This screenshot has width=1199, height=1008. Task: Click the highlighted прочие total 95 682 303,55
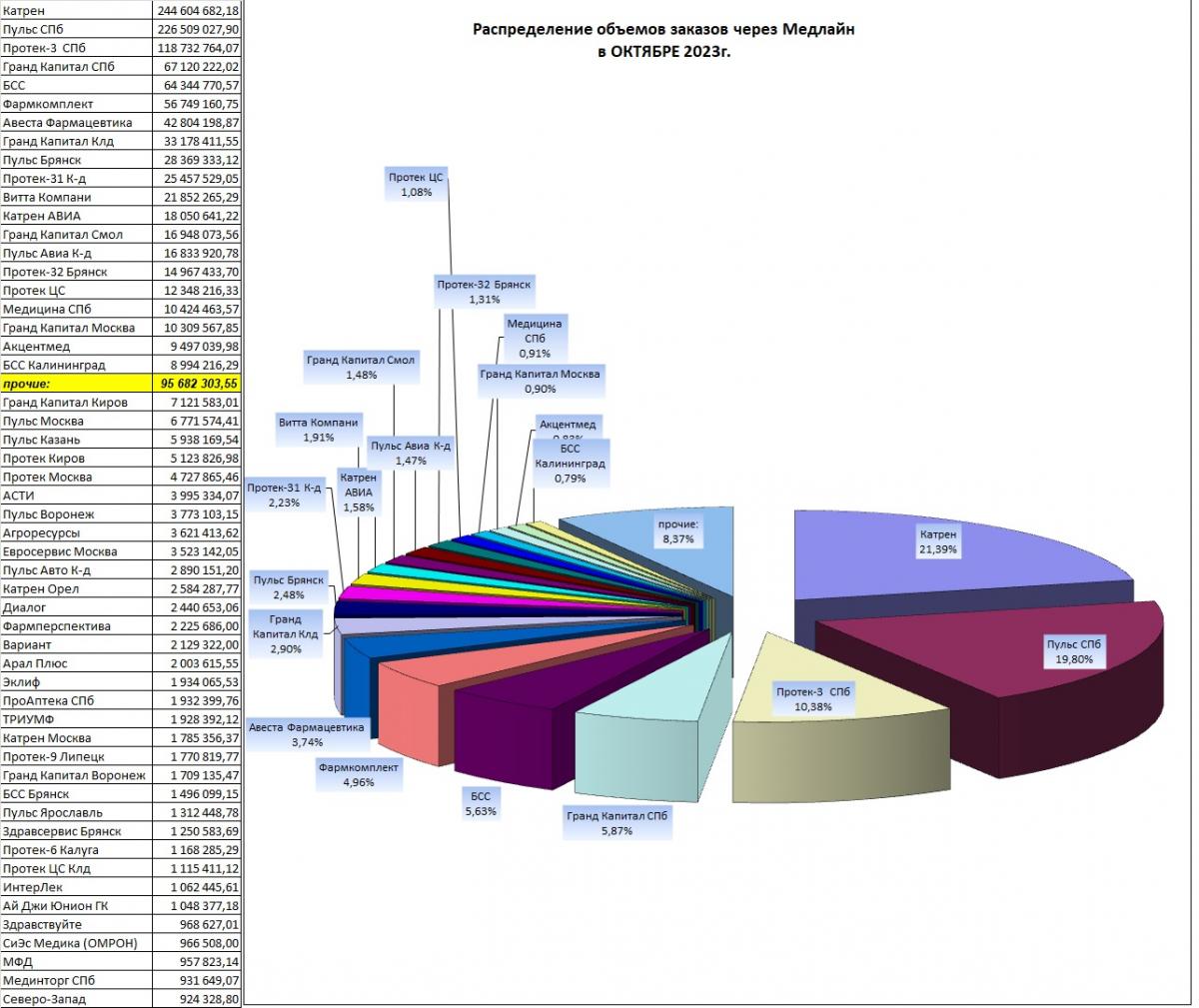[198, 384]
